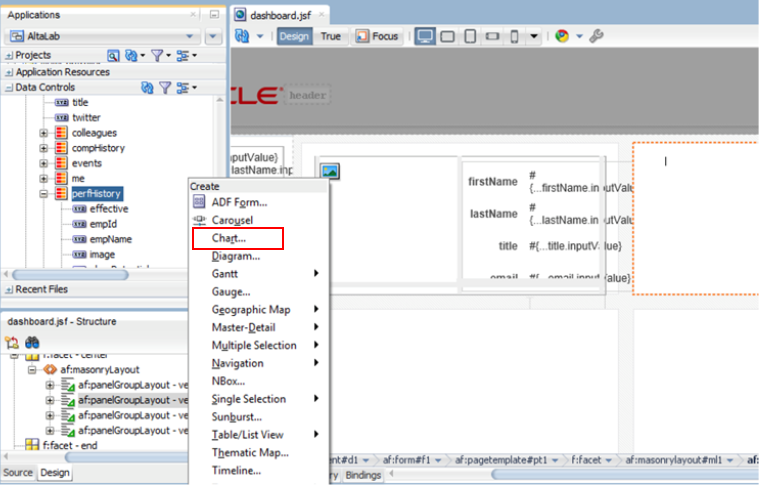Click the Projects search icon
Image resolution: width=760 pixels, height=486 pixels.
[x=113, y=56]
